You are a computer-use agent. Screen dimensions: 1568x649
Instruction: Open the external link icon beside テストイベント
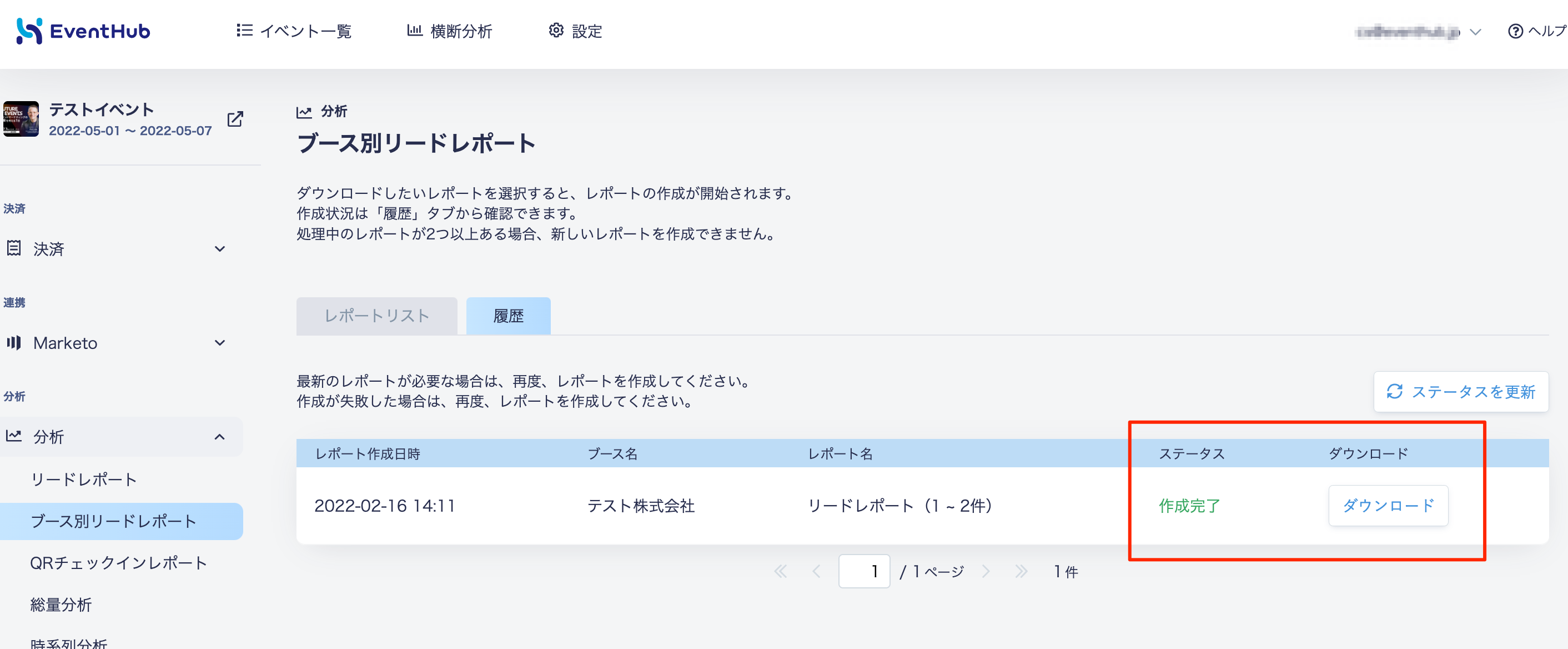[x=235, y=119]
